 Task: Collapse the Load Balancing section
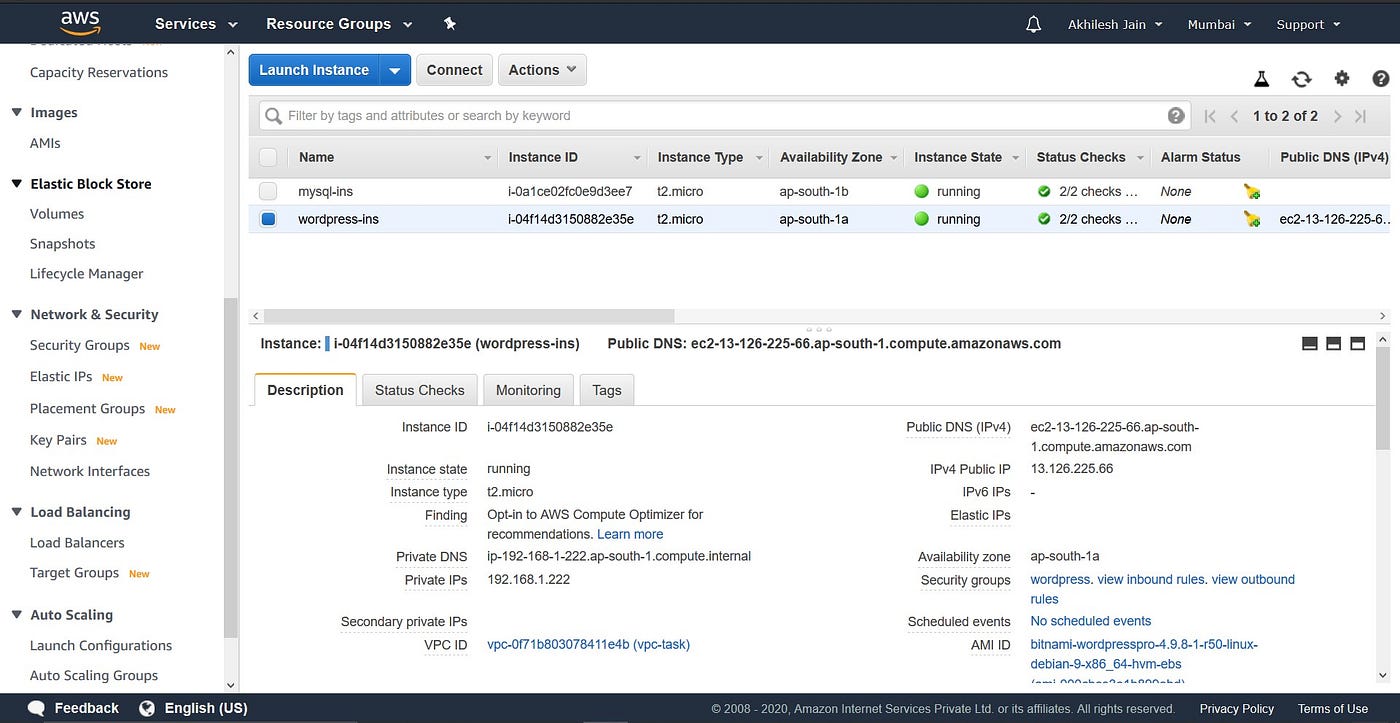coord(17,512)
